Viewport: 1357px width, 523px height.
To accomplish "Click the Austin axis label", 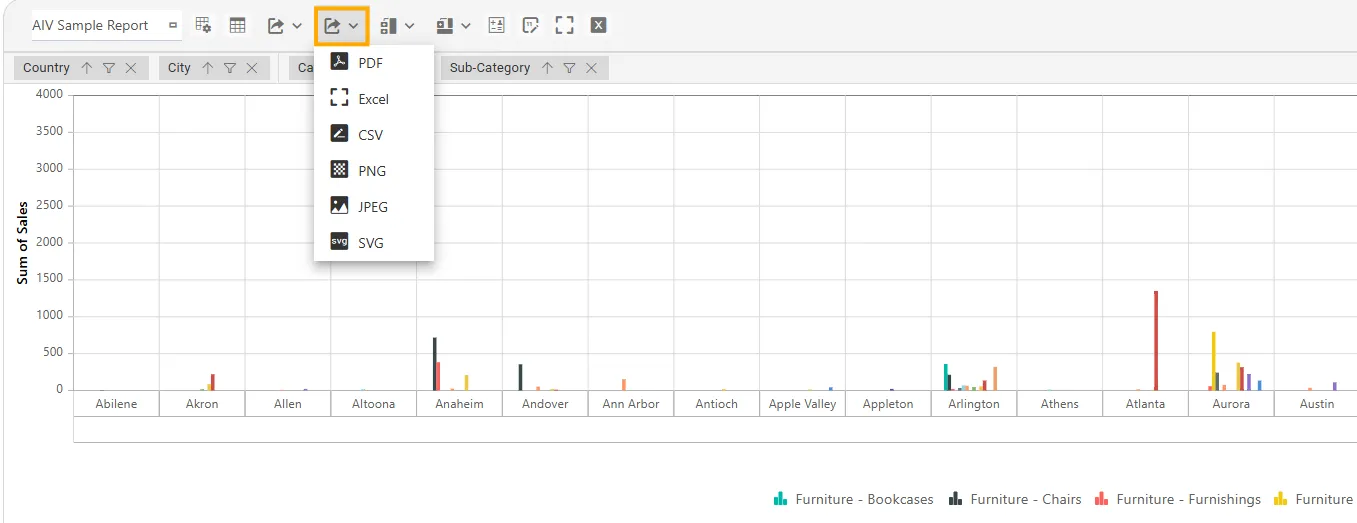I will pos(1317,404).
